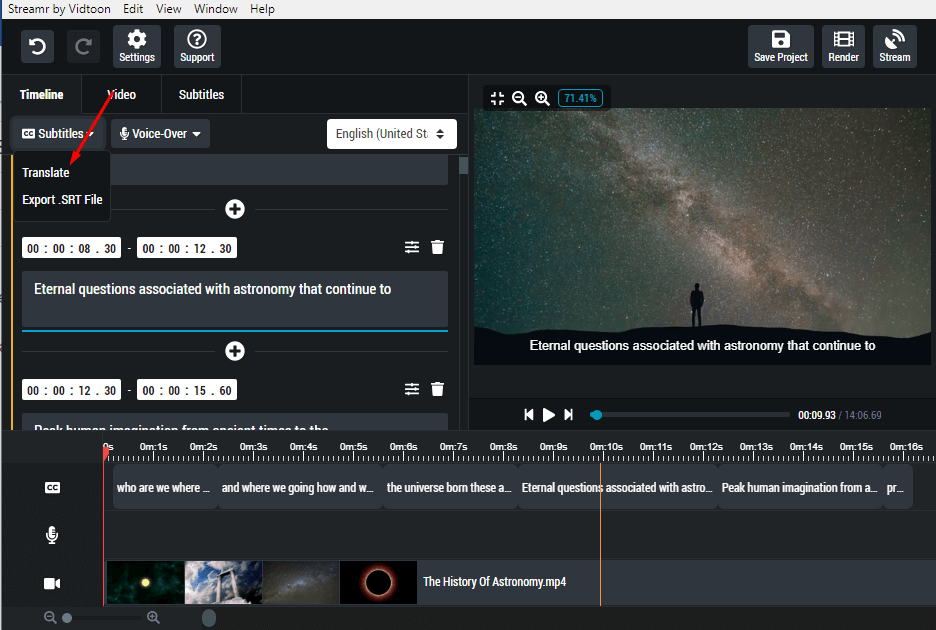936x630 pixels.
Task: Open Streamr by Vidtoon menu
Action: [58, 9]
